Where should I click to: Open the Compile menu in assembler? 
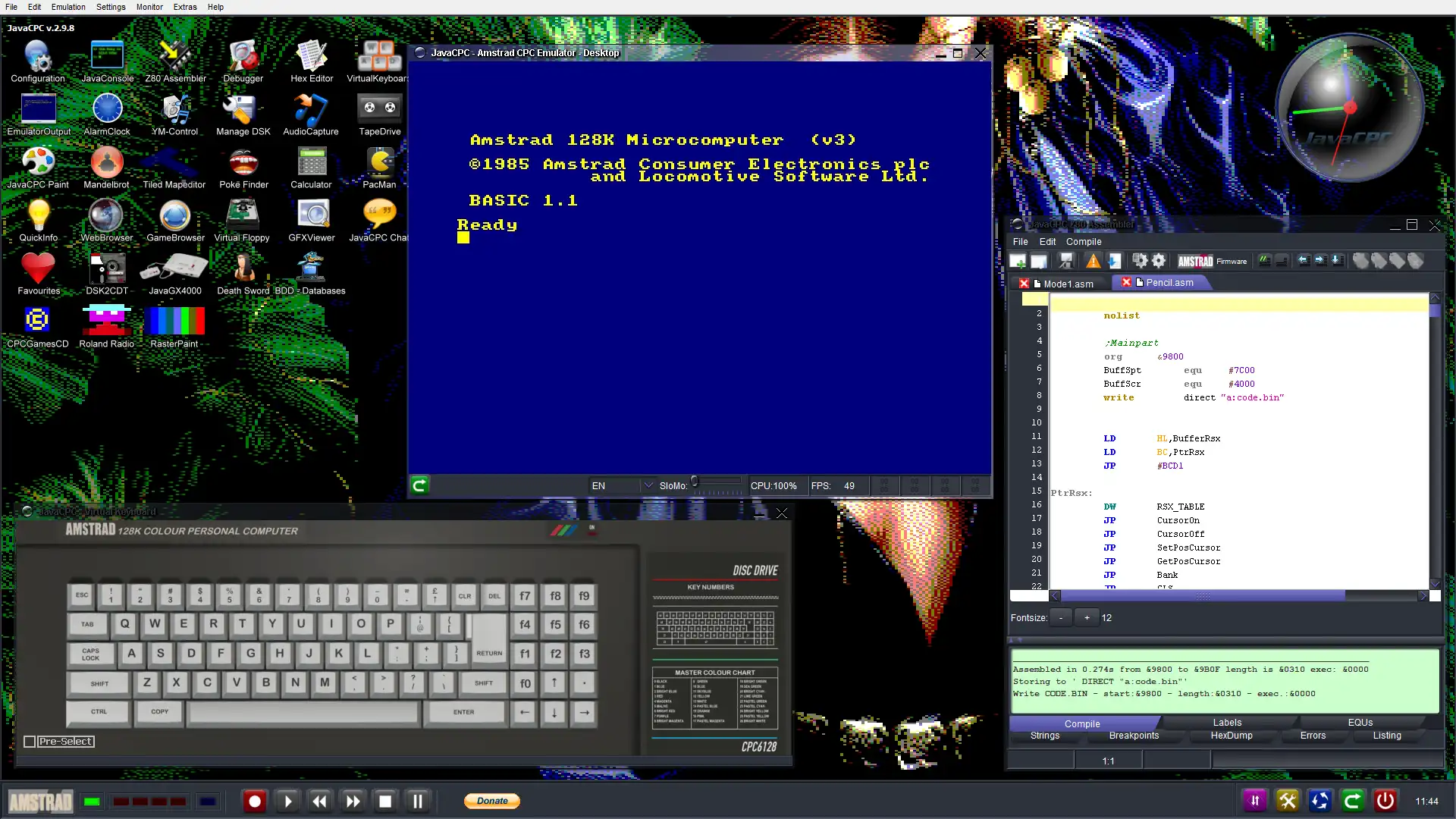point(1085,241)
